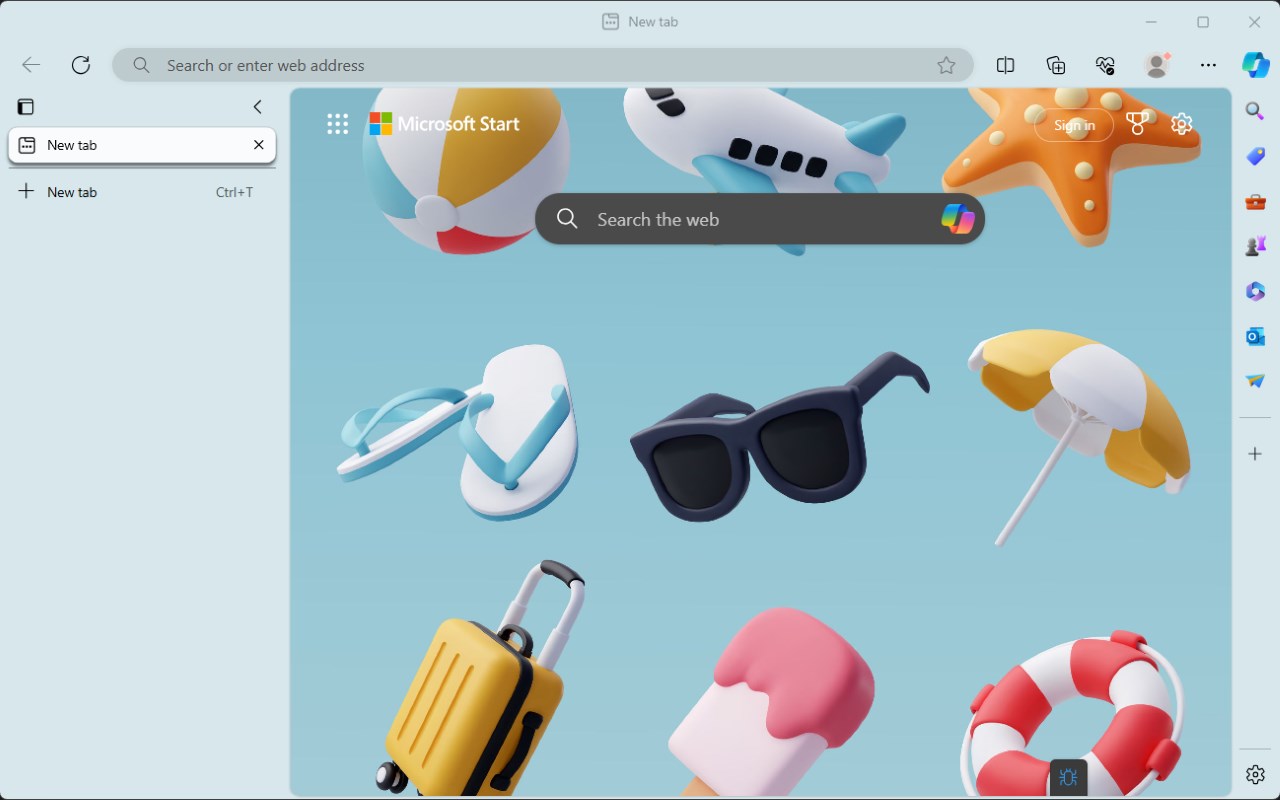Open page settings gear icon
This screenshot has height=800, width=1280.
click(1182, 124)
